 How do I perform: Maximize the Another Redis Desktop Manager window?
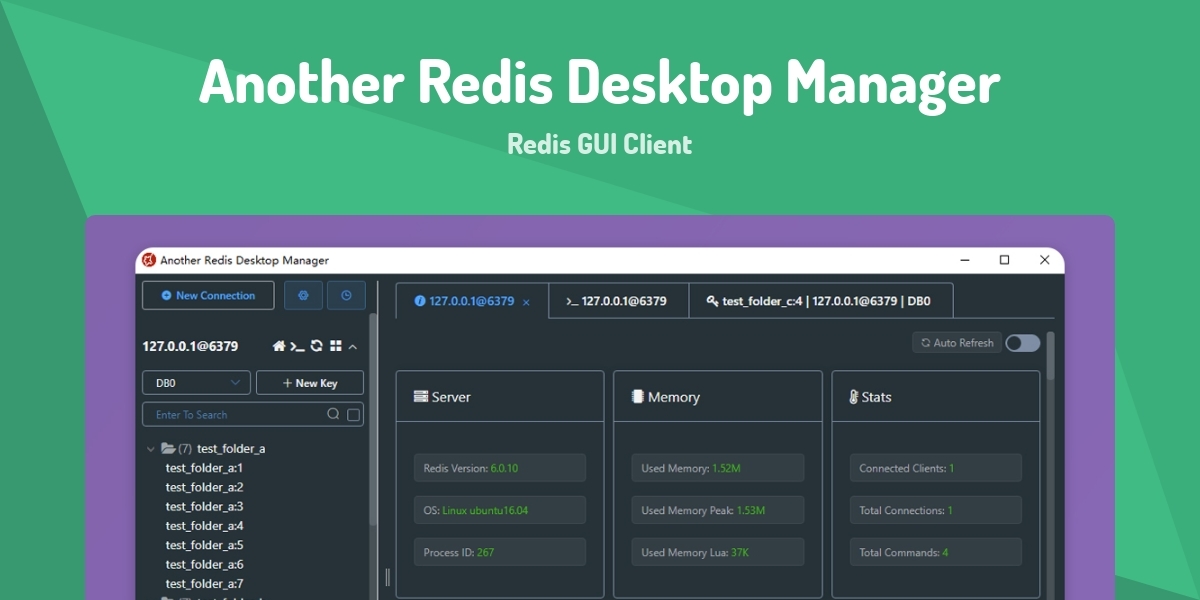coord(1005,260)
